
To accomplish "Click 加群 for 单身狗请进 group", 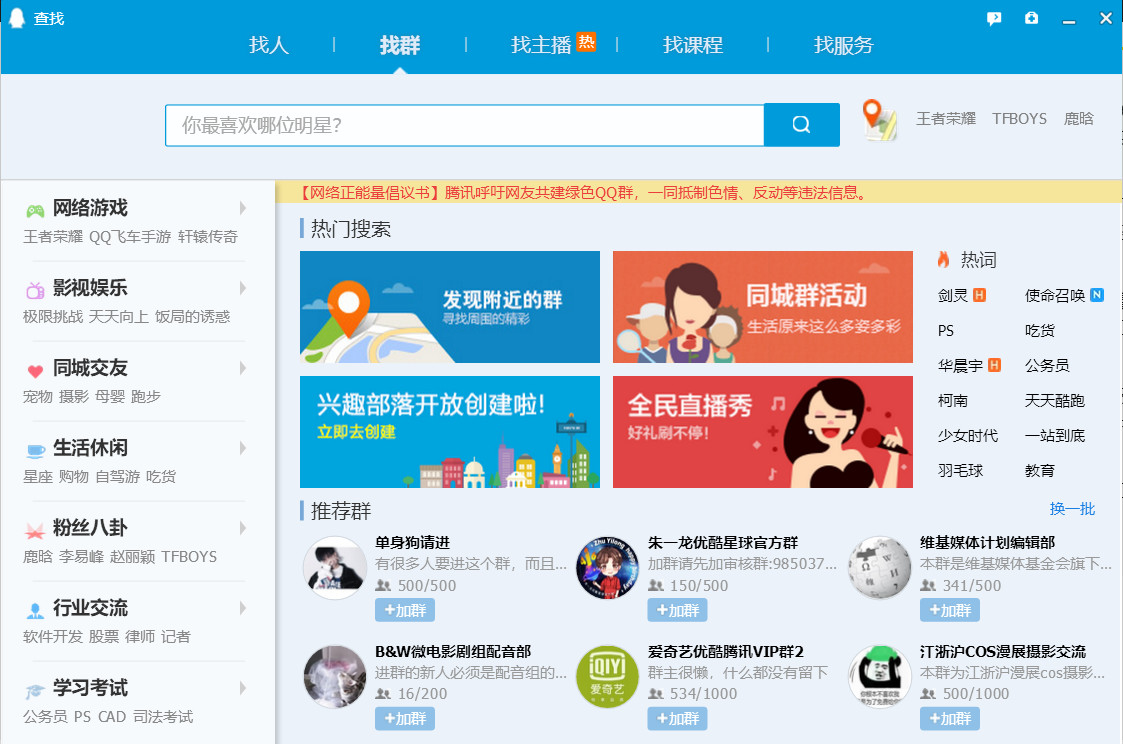I will (404, 610).
